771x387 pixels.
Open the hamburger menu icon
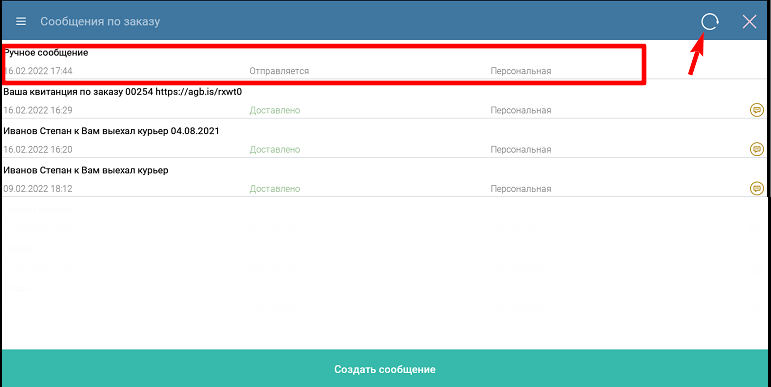coord(21,22)
